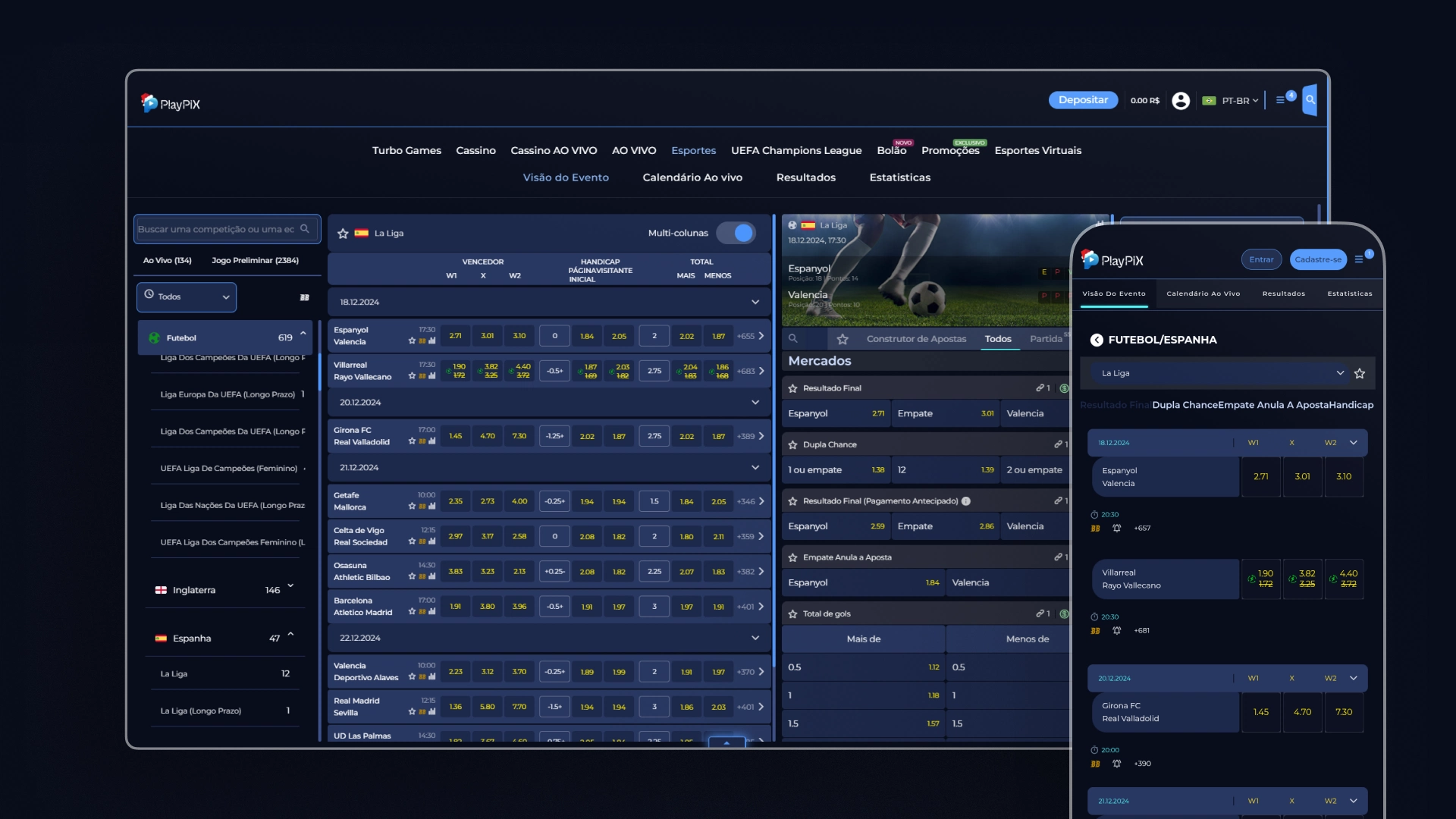Select 1.45 odds for Girona FC win
This screenshot has height=819, width=1456.
pyautogui.click(x=455, y=437)
